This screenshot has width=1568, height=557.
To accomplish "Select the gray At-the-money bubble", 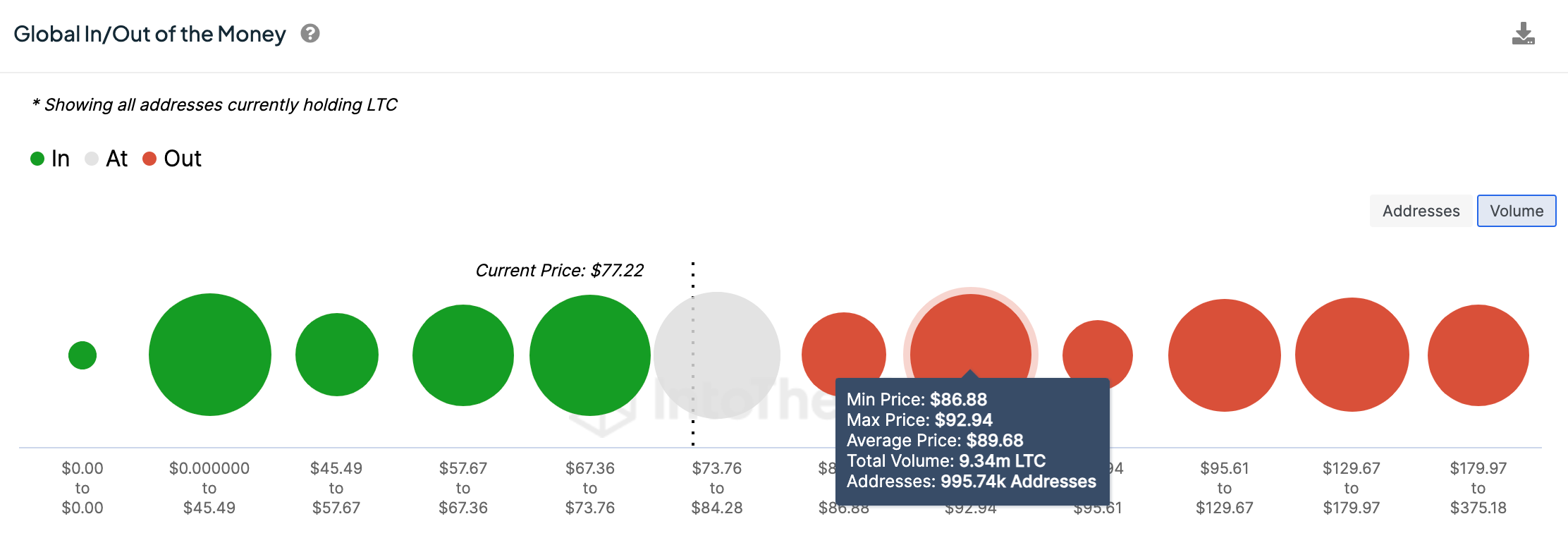I will 716,355.
